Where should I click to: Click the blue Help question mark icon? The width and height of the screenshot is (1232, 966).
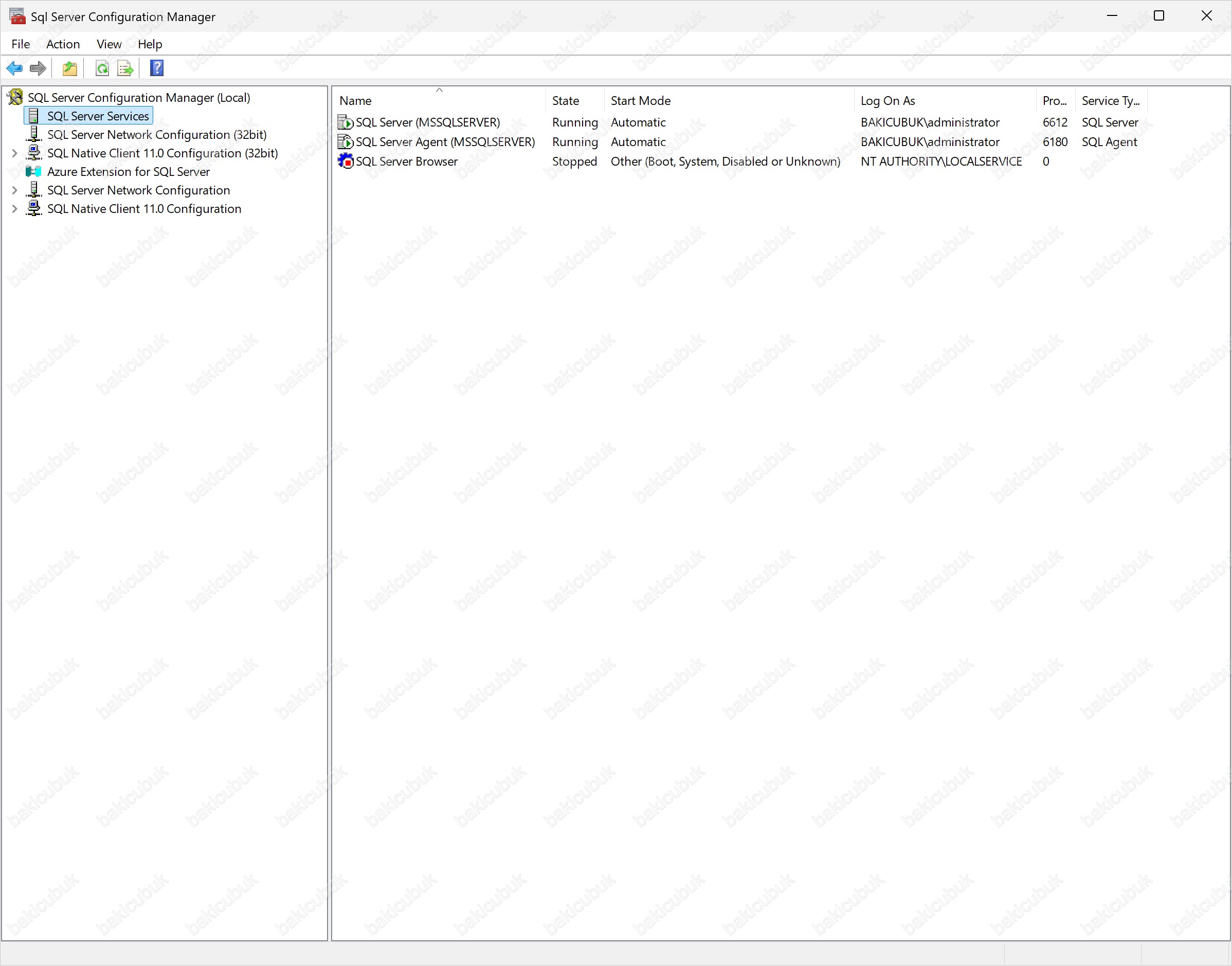[x=157, y=68]
